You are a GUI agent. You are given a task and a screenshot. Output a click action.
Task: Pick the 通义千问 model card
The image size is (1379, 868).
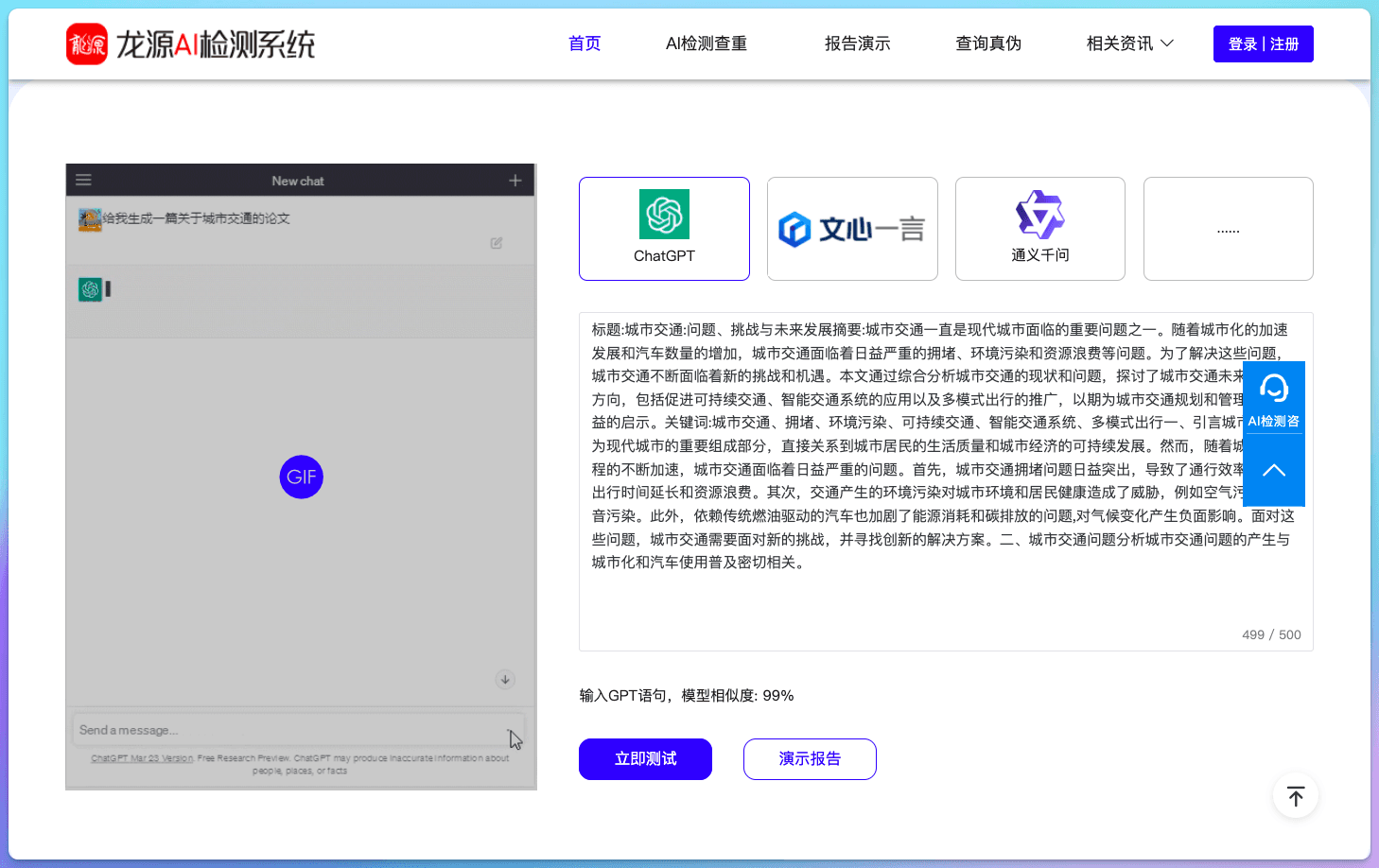coord(1040,229)
